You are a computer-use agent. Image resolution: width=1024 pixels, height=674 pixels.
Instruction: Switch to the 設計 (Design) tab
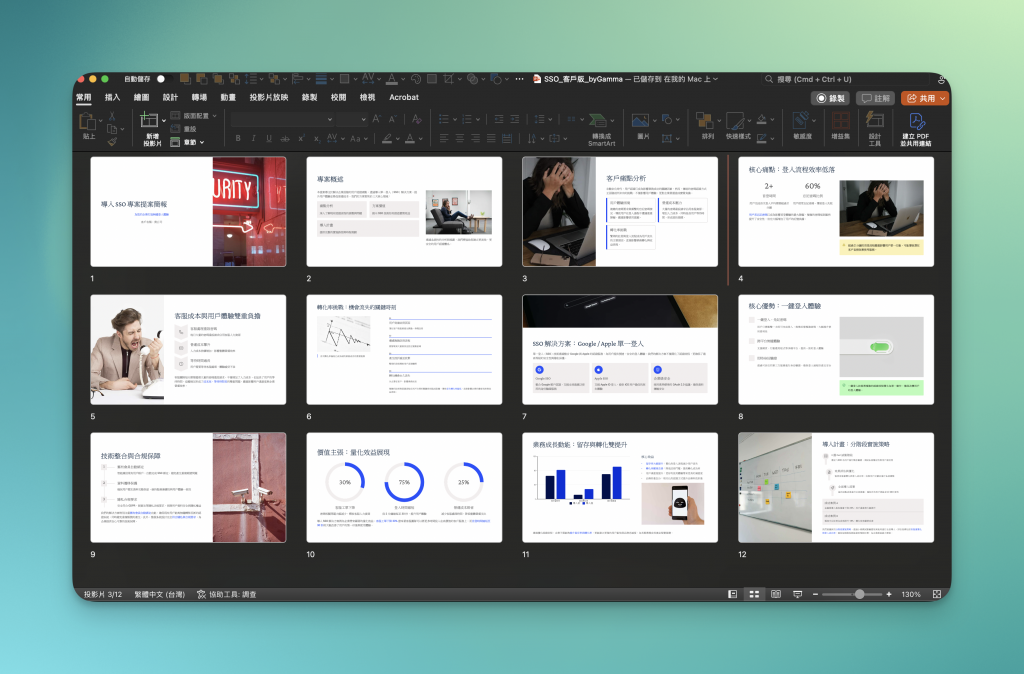pyautogui.click(x=170, y=97)
